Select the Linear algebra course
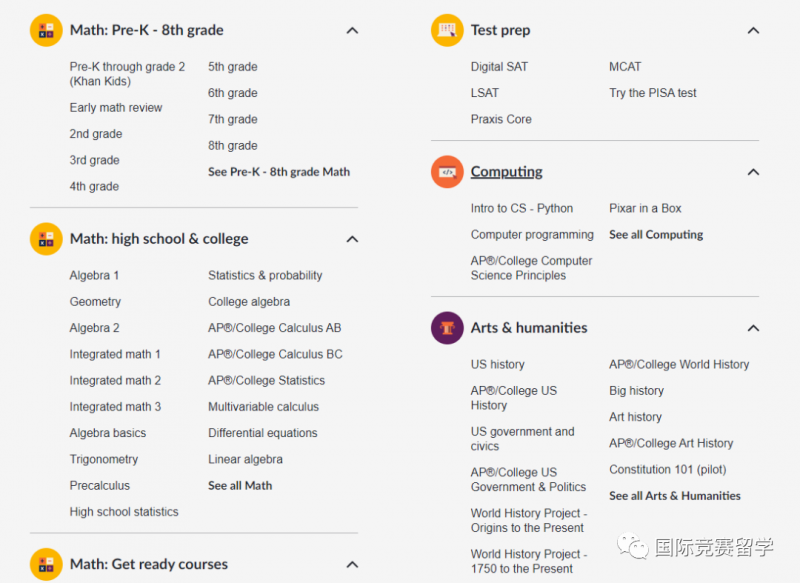 tap(245, 459)
